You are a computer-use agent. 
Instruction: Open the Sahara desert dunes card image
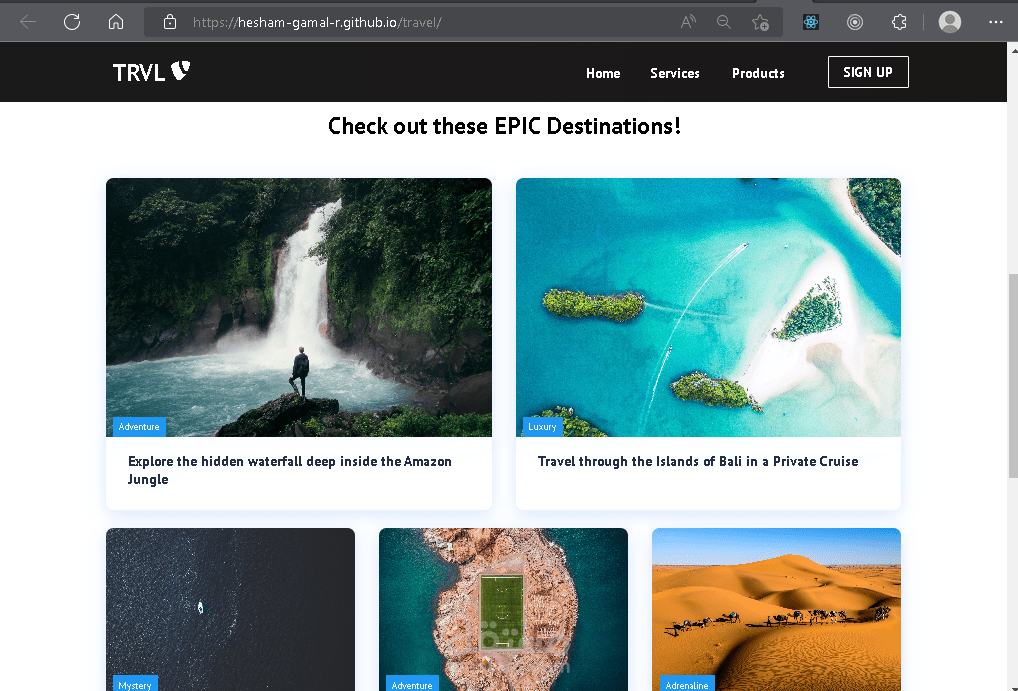(776, 609)
